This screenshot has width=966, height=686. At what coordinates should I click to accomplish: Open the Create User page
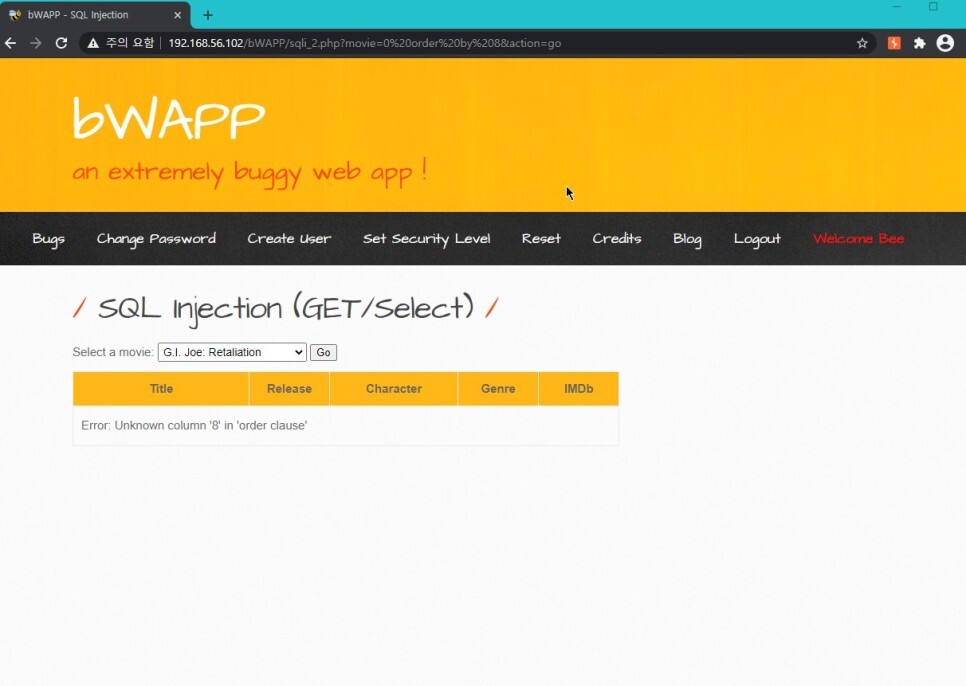[289, 239]
